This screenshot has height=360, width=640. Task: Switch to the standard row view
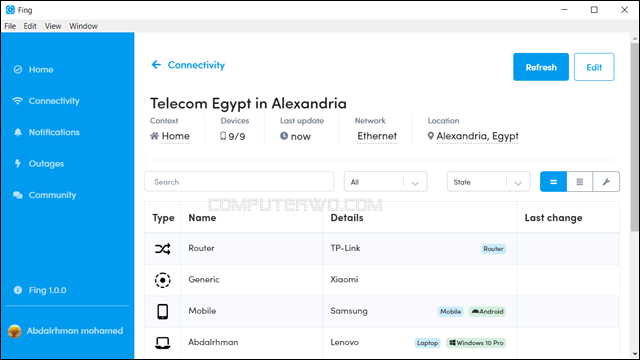[x=553, y=182]
